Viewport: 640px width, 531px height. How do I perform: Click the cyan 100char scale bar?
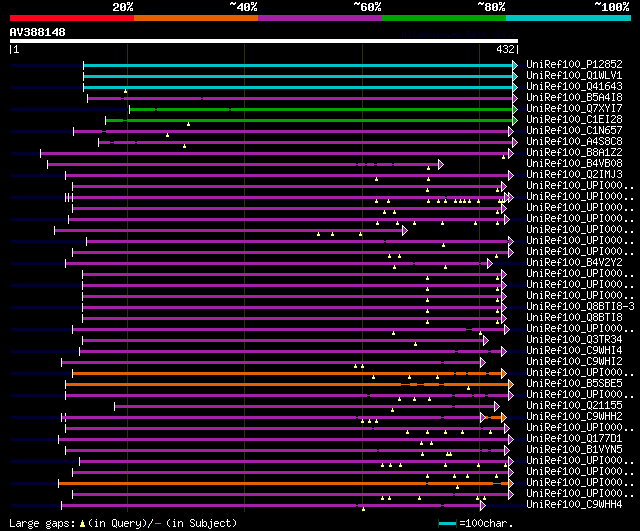click(x=447, y=524)
